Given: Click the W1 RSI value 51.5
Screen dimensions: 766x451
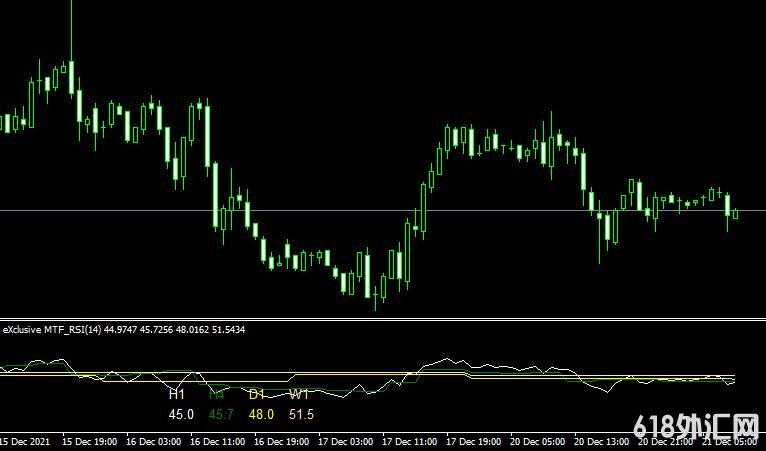Looking at the screenshot, I should (x=301, y=415).
